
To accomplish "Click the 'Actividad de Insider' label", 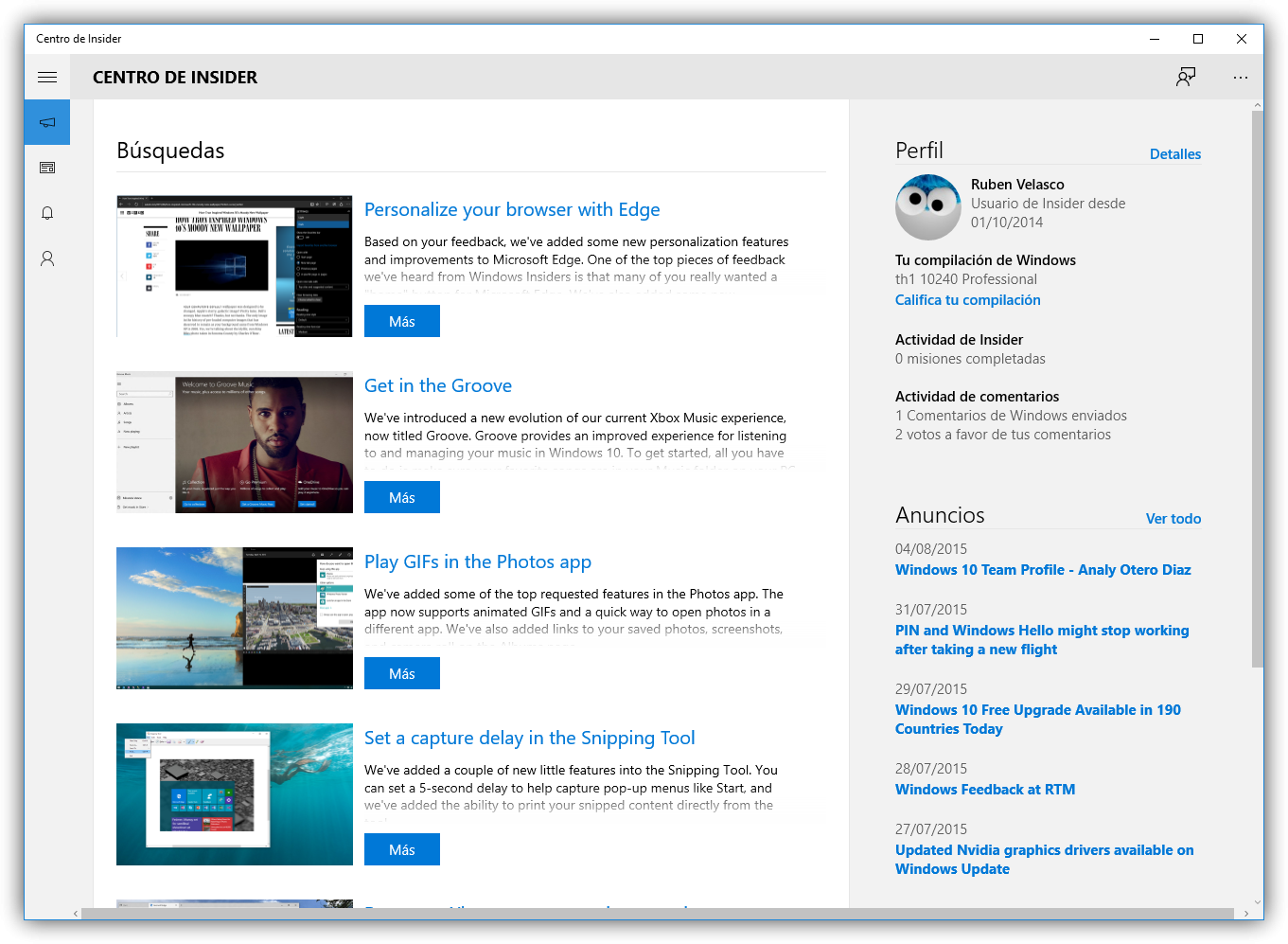I will [959, 340].
